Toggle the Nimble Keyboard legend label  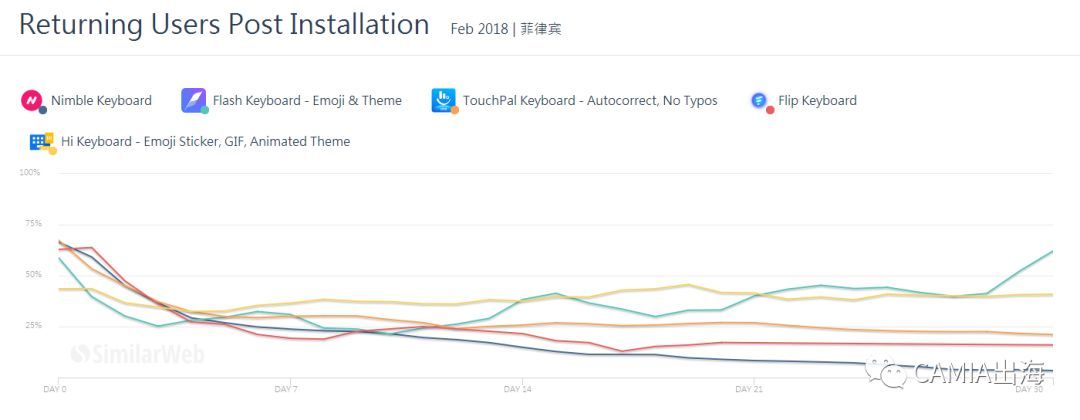101,100
